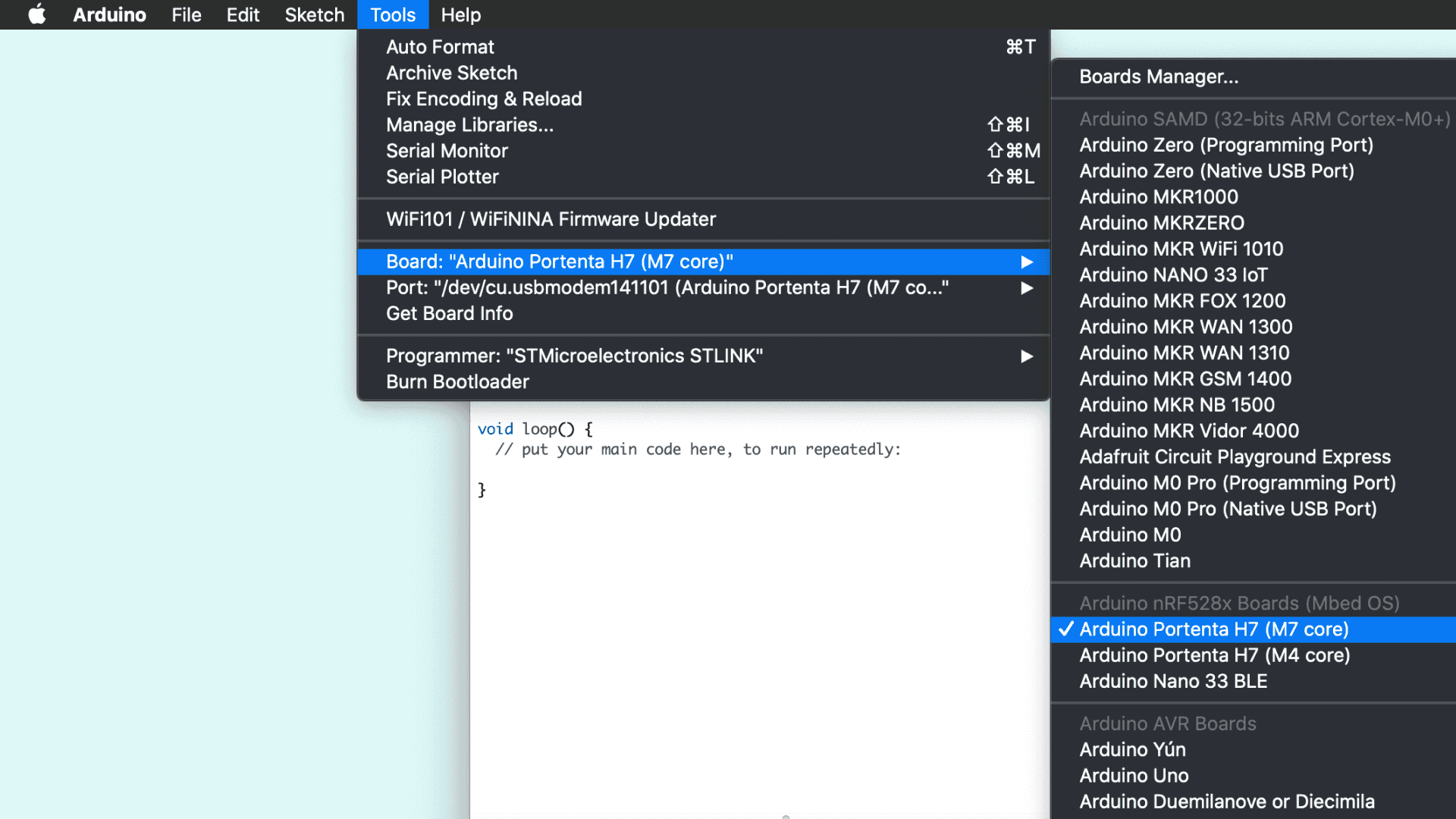Open the File menu
The height and width of the screenshot is (819, 1456).
pyautogui.click(x=186, y=14)
